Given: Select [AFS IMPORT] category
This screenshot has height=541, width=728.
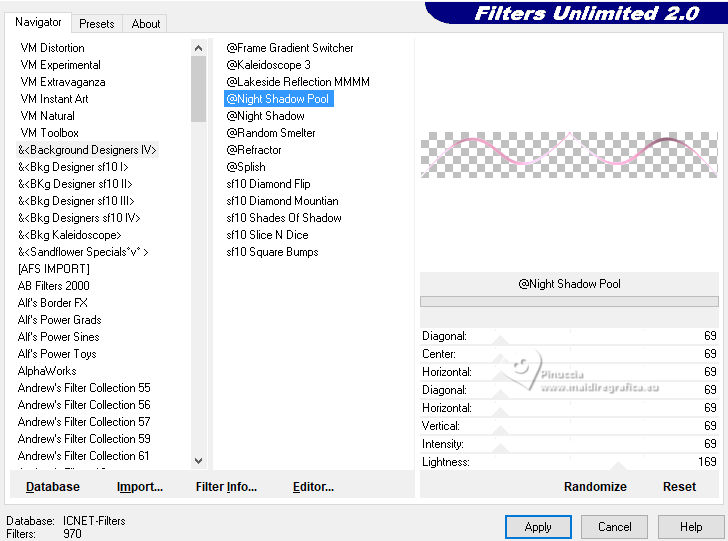Looking at the screenshot, I should [x=53, y=269].
